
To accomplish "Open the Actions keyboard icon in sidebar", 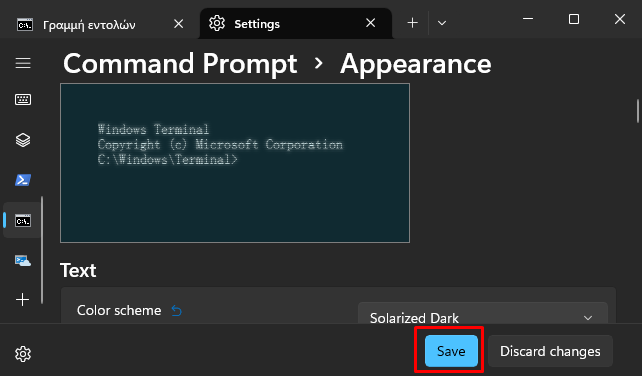I will point(23,100).
